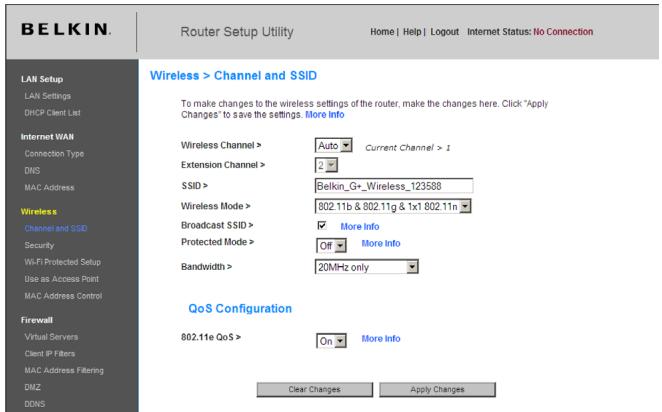Open Client IP Filters page
This screenshot has width=662, height=412.
(49, 354)
